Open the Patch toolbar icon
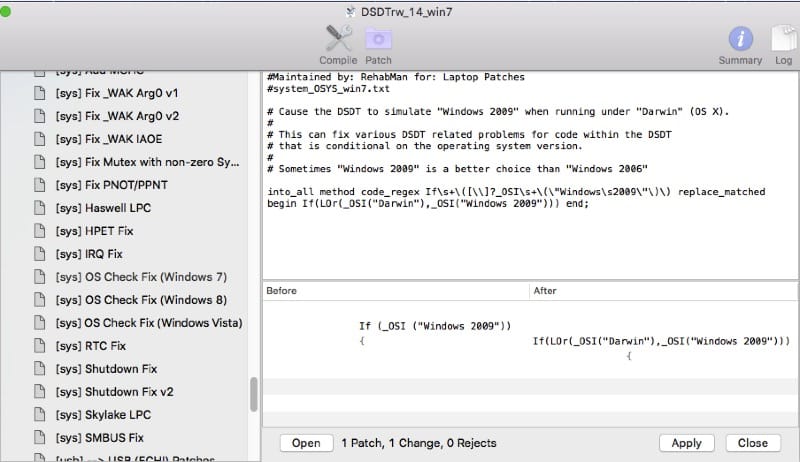800x462 pixels. (x=378, y=40)
